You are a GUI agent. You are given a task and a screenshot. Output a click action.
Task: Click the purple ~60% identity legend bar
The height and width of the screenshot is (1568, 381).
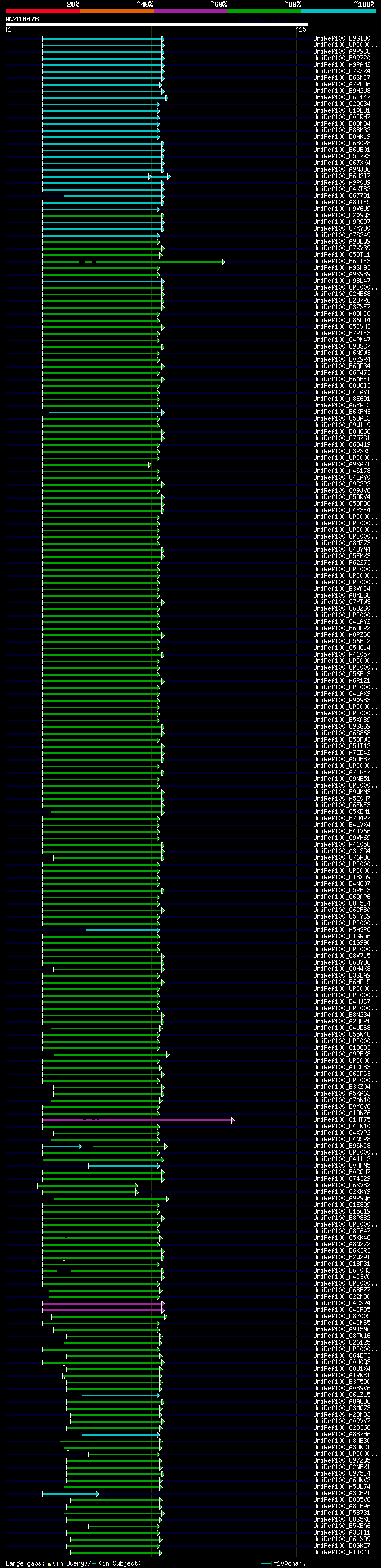pyautogui.click(x=190, y=10)
